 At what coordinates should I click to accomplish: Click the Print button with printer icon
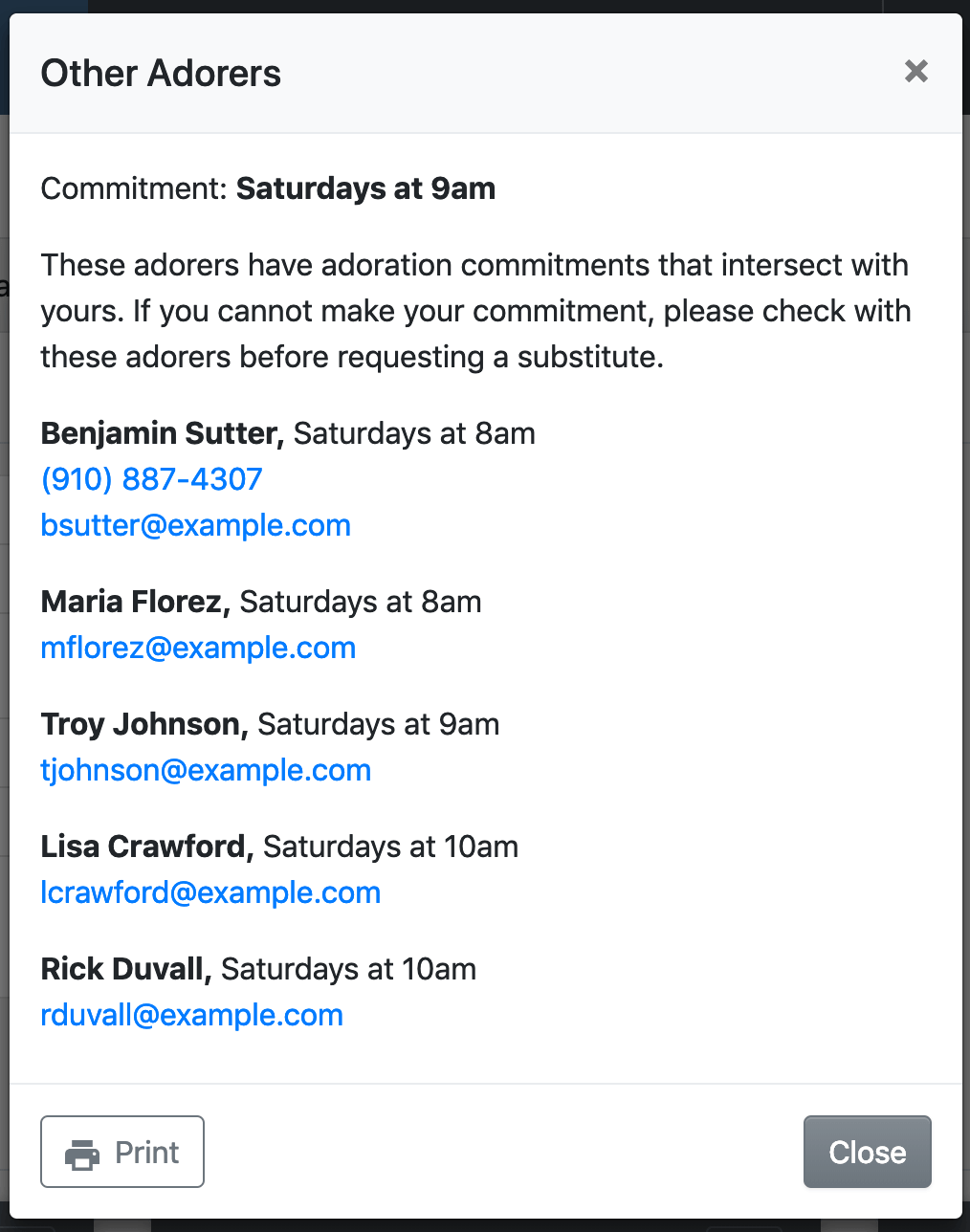coord(122,1152)
